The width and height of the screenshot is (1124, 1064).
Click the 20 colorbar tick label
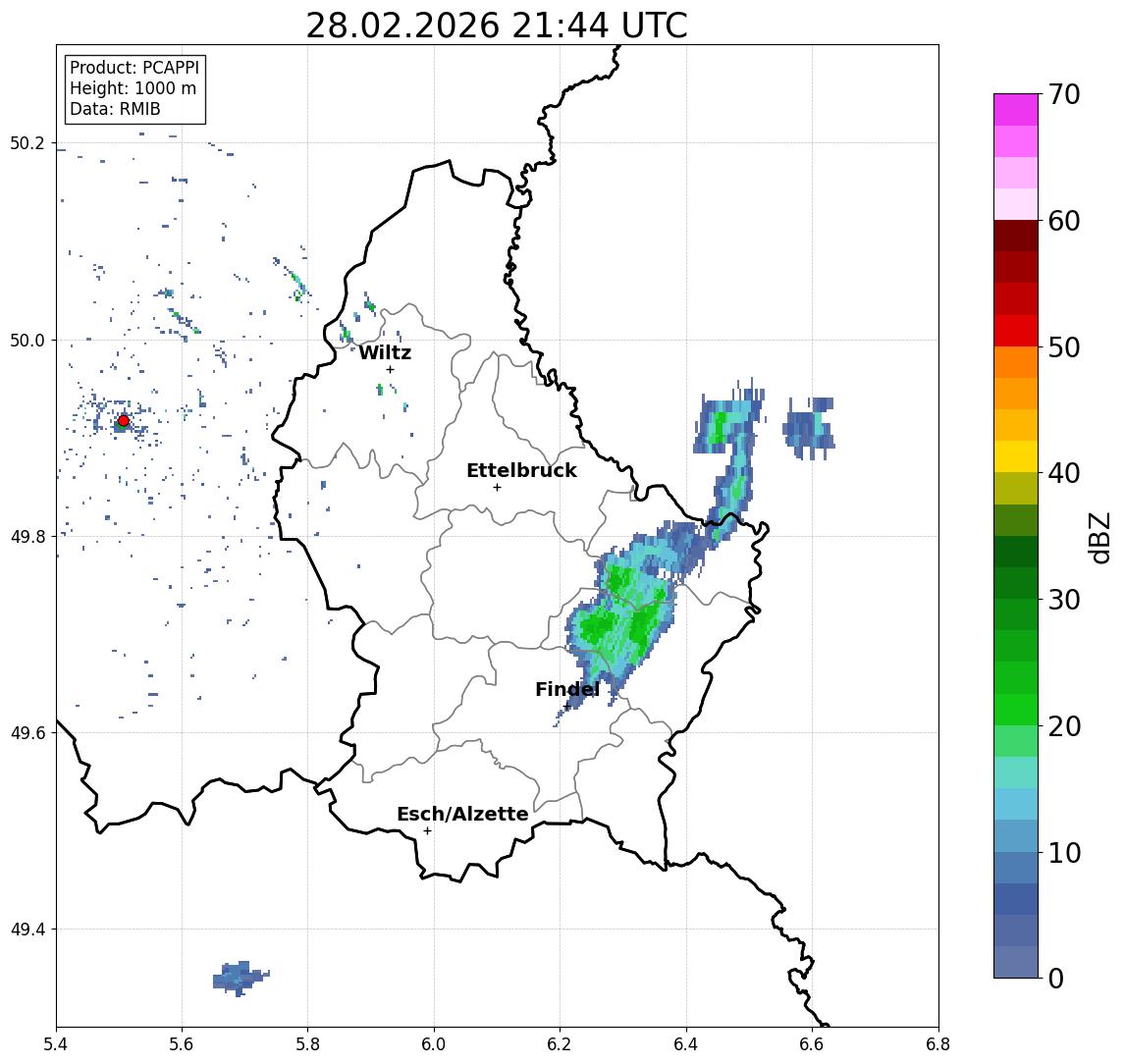1063,725
